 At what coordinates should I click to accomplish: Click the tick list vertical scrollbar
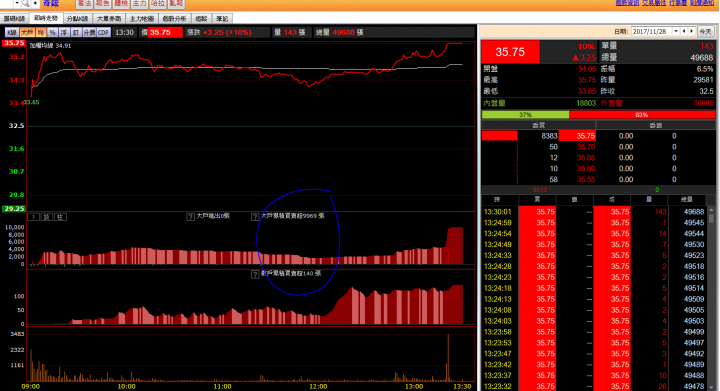coord(711,298)
